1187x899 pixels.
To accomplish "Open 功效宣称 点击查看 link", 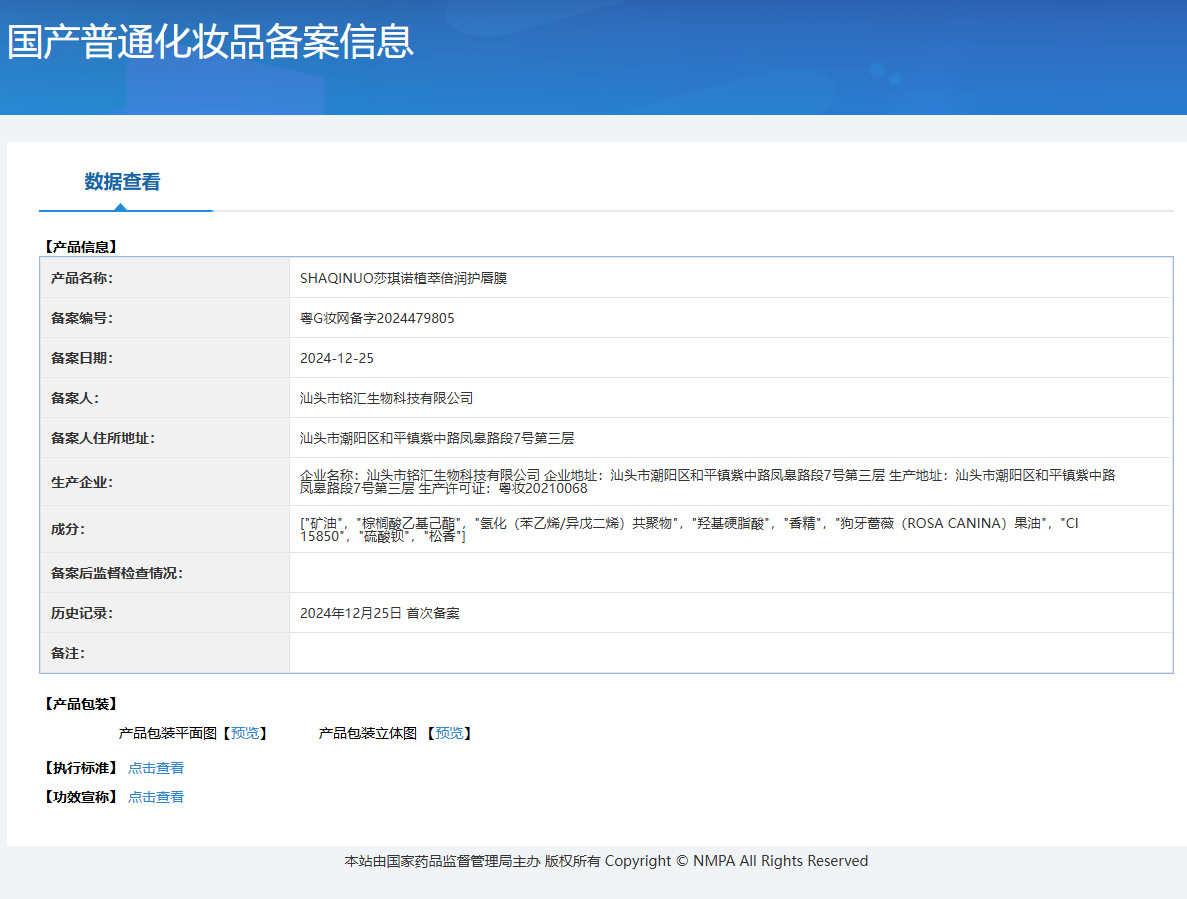I will coord(156,797).
